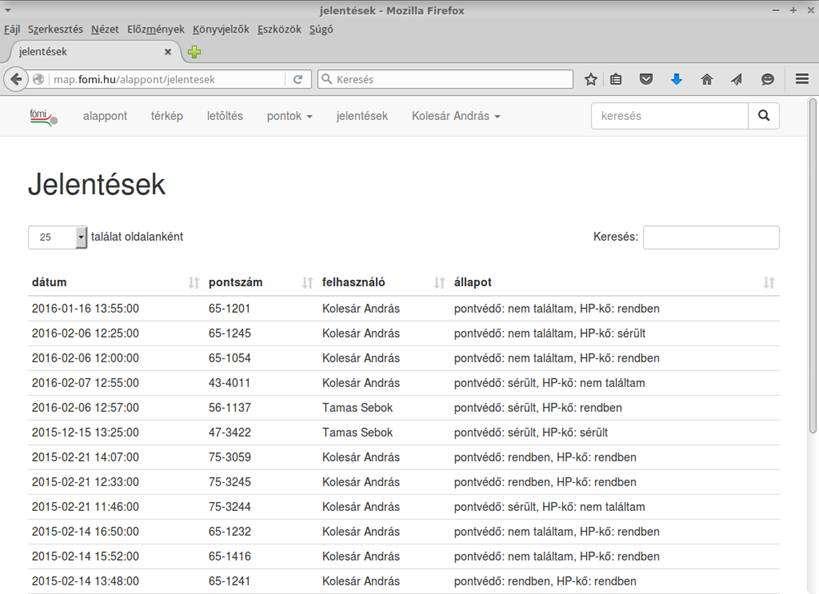The image size is (819, 594).
Task: Sort by felhasználó column sort icon
Action: point(439,283)
